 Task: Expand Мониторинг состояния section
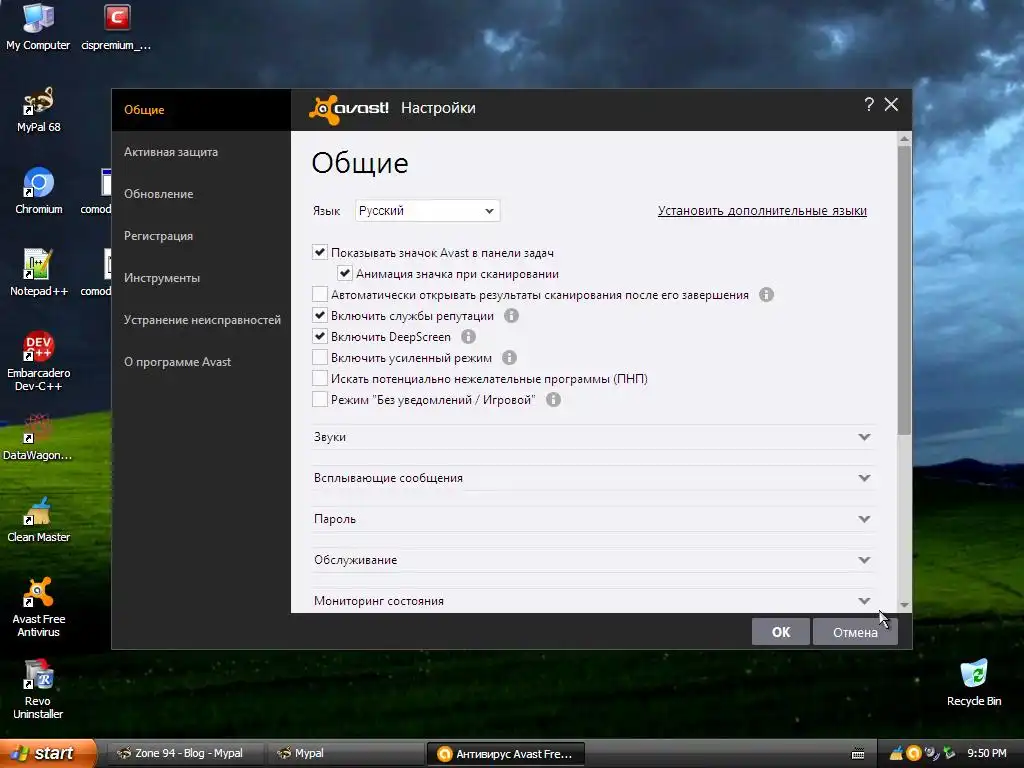point(592,601)
